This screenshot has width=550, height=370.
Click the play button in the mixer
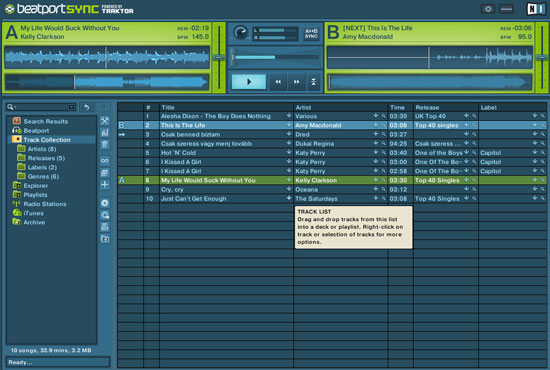[x=249, y=82]
